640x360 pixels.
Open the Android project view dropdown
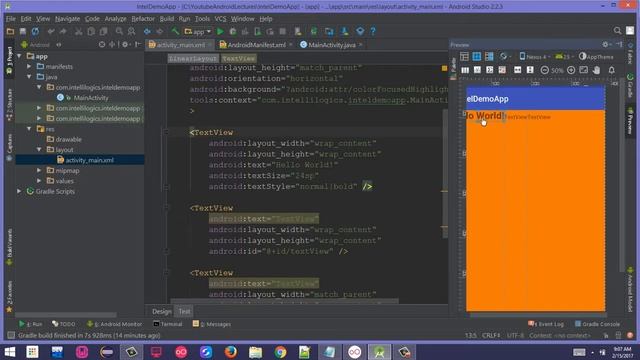click(x=40, y=44)
